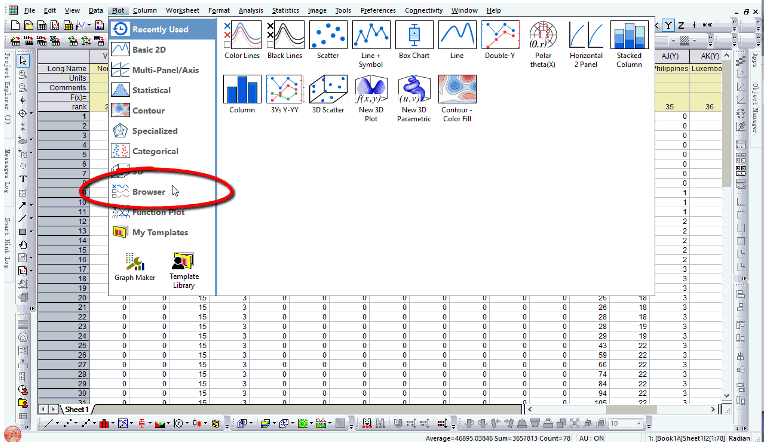This screenshot has width=769, height=442.
Task: Select the Scatter plot icon
Action: [x=328, y=40]
